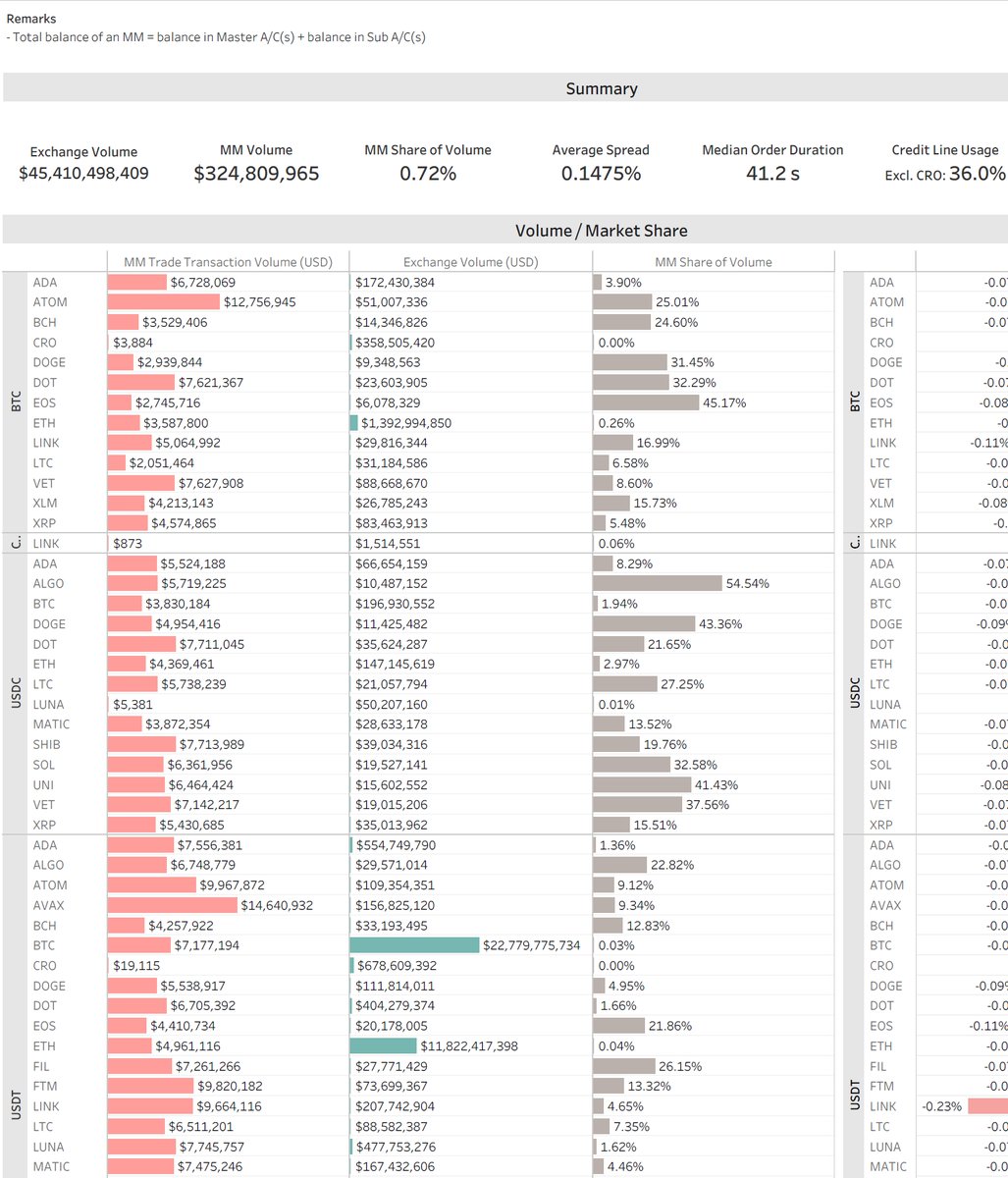Select the value $5,524,188
The width and height of the screenshot is (1008, 1178).
pyautogui.click(x=192, y=563)
